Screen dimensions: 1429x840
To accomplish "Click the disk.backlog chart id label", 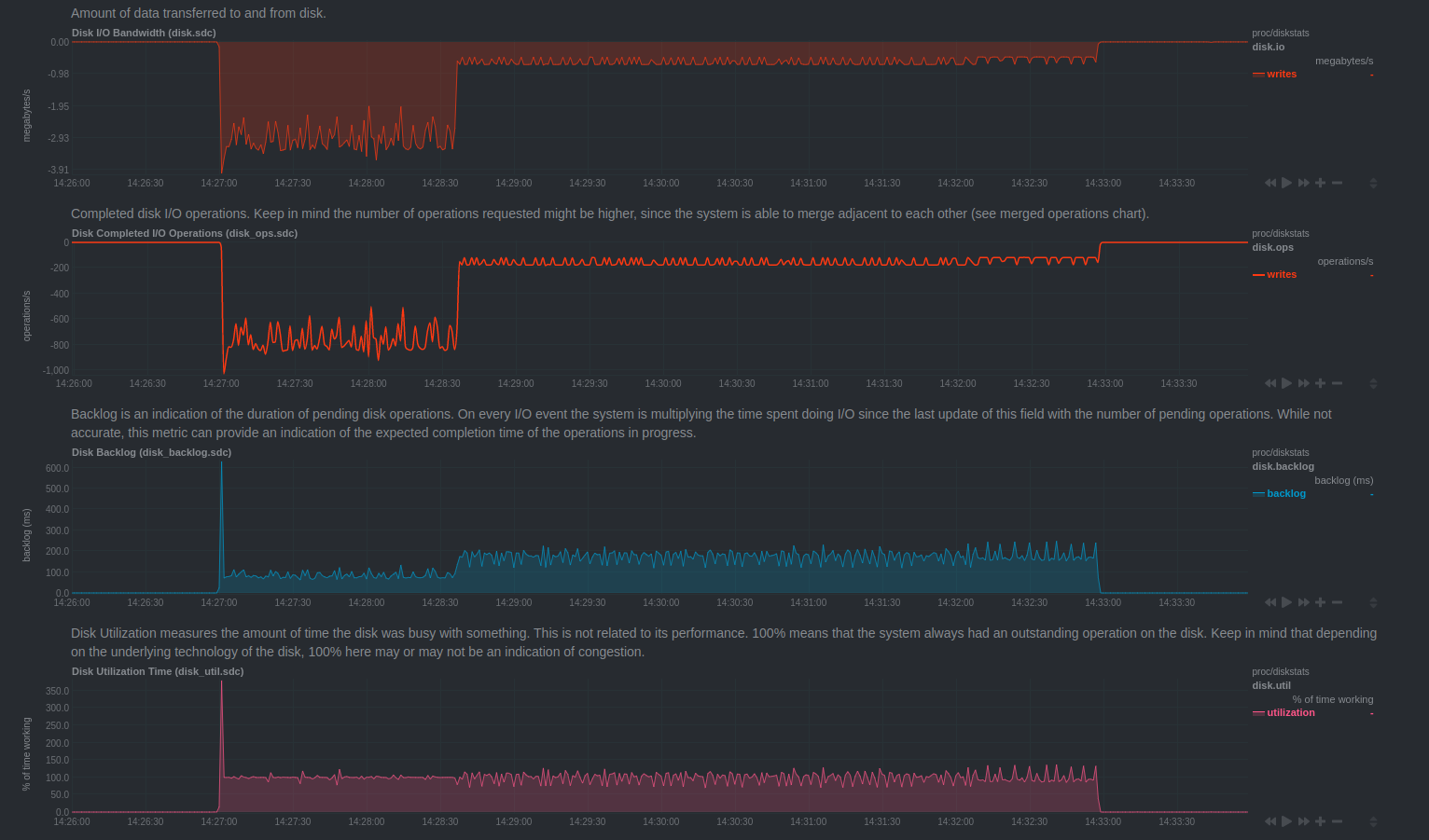I will tap(1283, 466).
